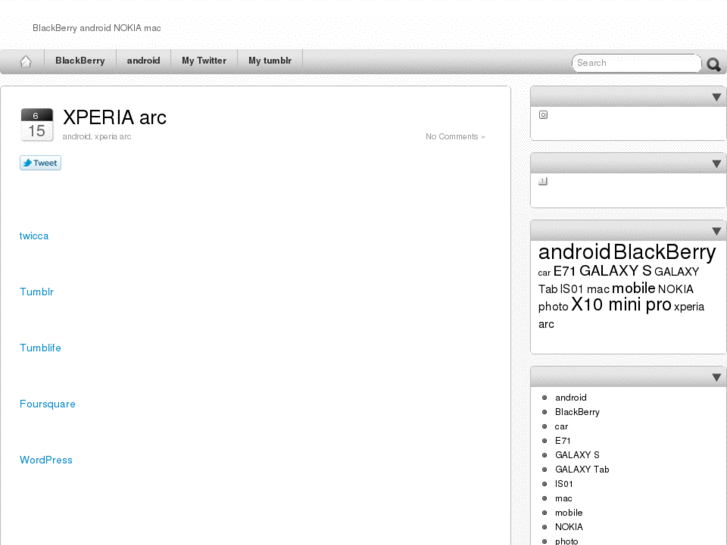Select GALAXY S in the tag cloud
727x545 pixels.
tap(615, 270)
